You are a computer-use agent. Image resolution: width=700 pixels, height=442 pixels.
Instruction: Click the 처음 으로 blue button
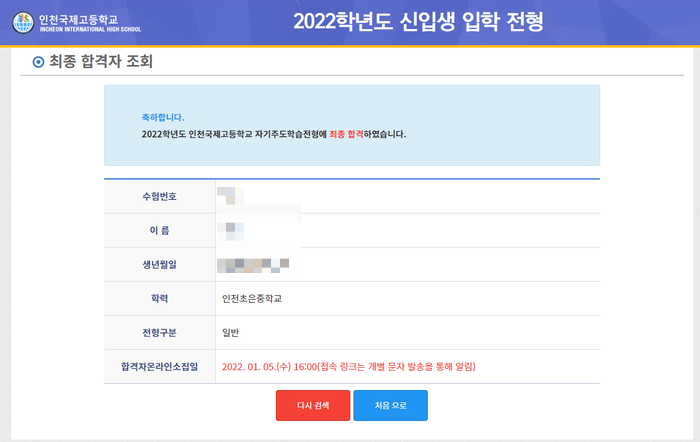[391, 405]
